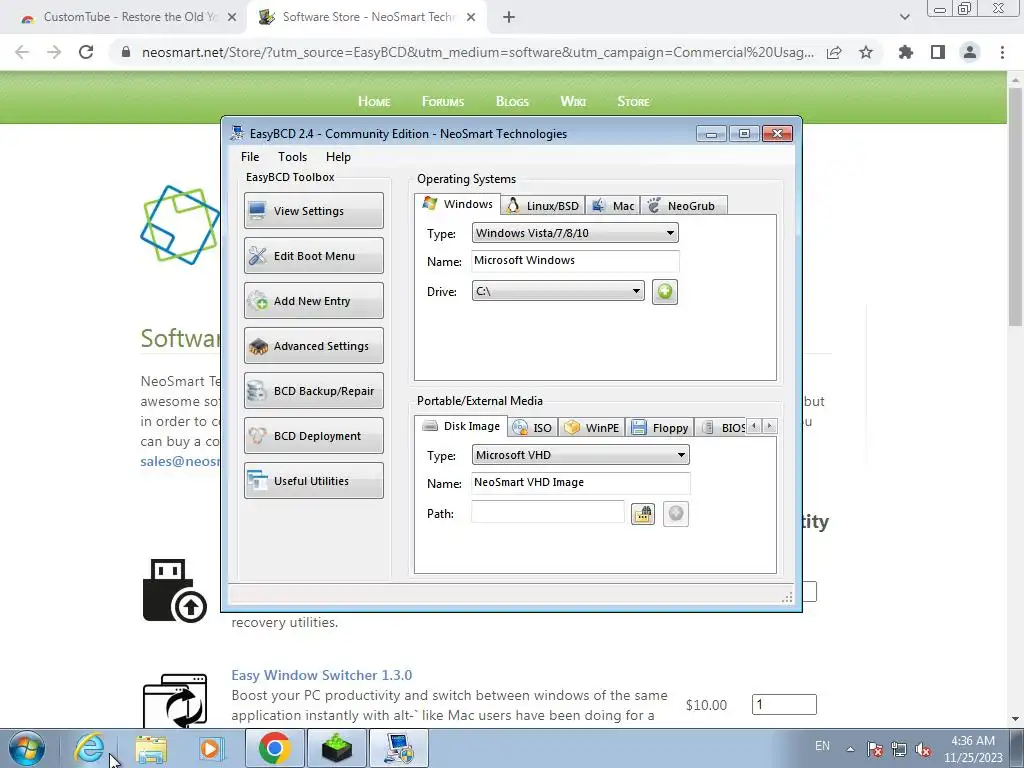1024x768 pixels.
Task: Click the Home link in NeoSmart navbar
Action: [x=374, y=101]
